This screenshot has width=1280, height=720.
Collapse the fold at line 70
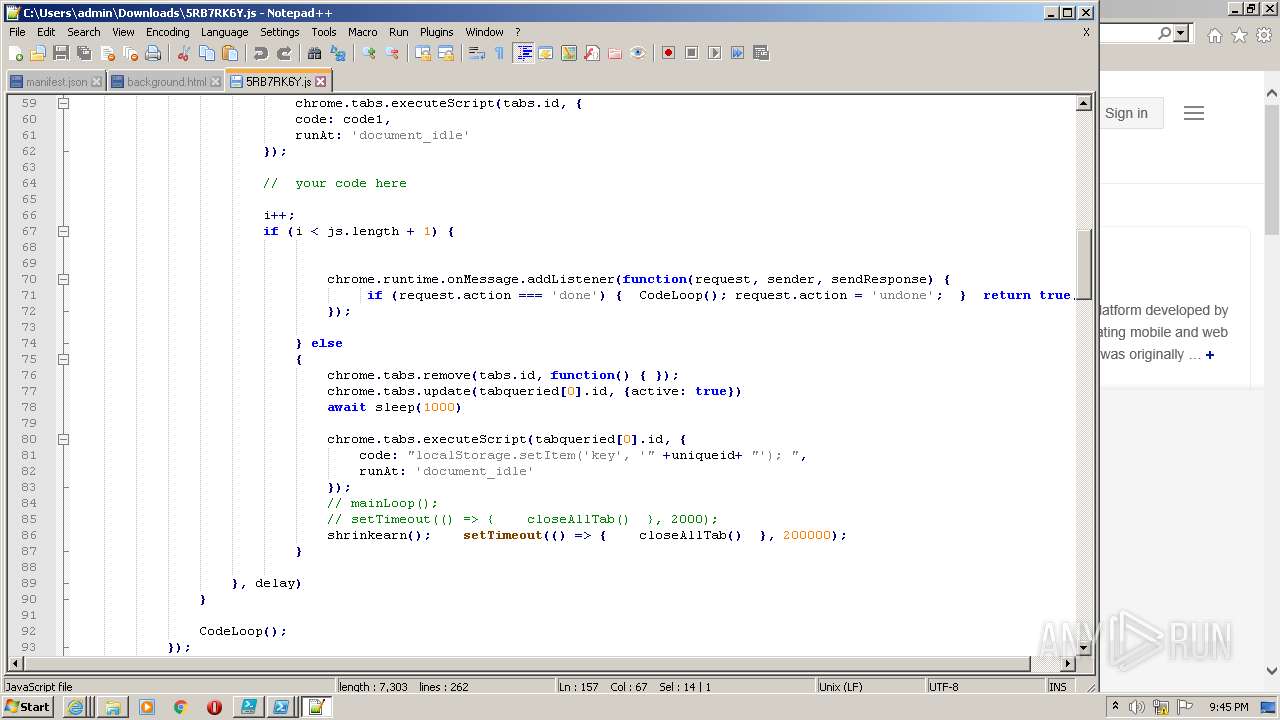[63, 279]
